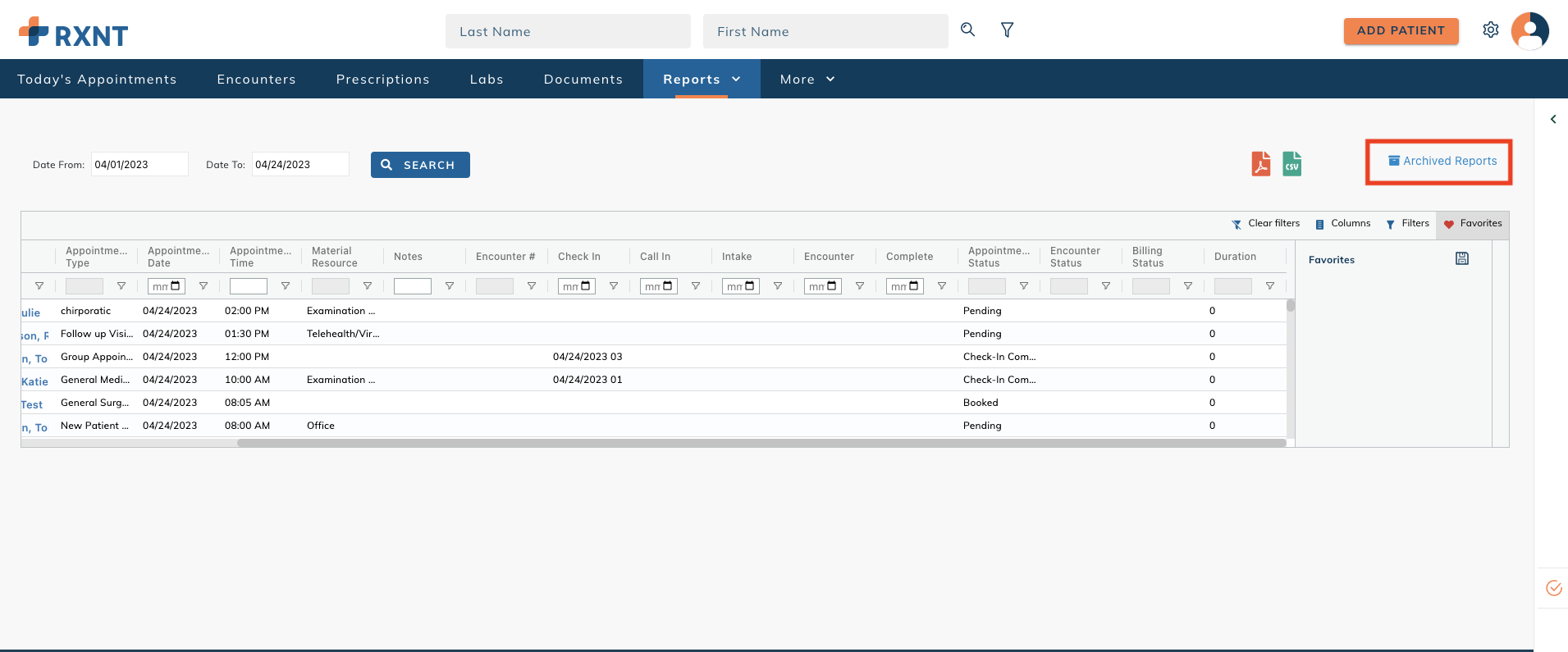Focus the First Name search field

[x=825, y=31]
